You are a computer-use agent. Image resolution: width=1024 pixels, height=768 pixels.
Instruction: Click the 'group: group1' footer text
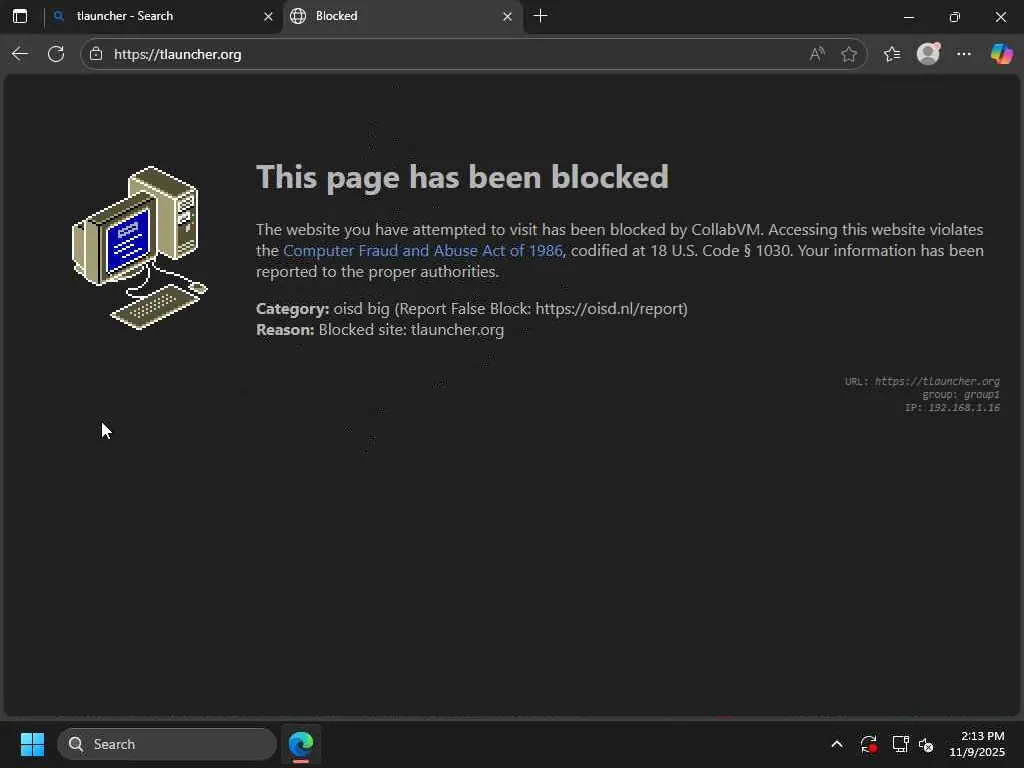(x=961, y=394)
